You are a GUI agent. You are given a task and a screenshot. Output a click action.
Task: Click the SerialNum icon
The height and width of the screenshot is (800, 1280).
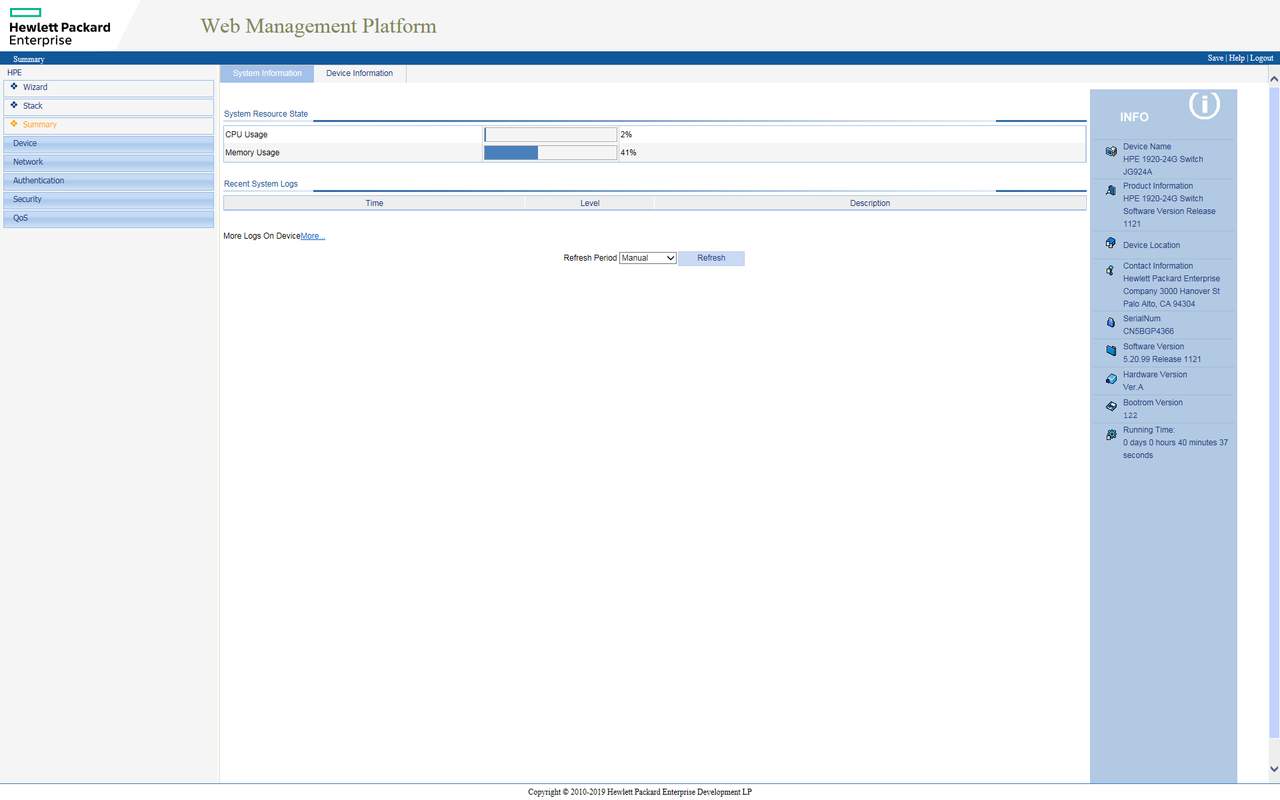click(x=1111, y=323)
